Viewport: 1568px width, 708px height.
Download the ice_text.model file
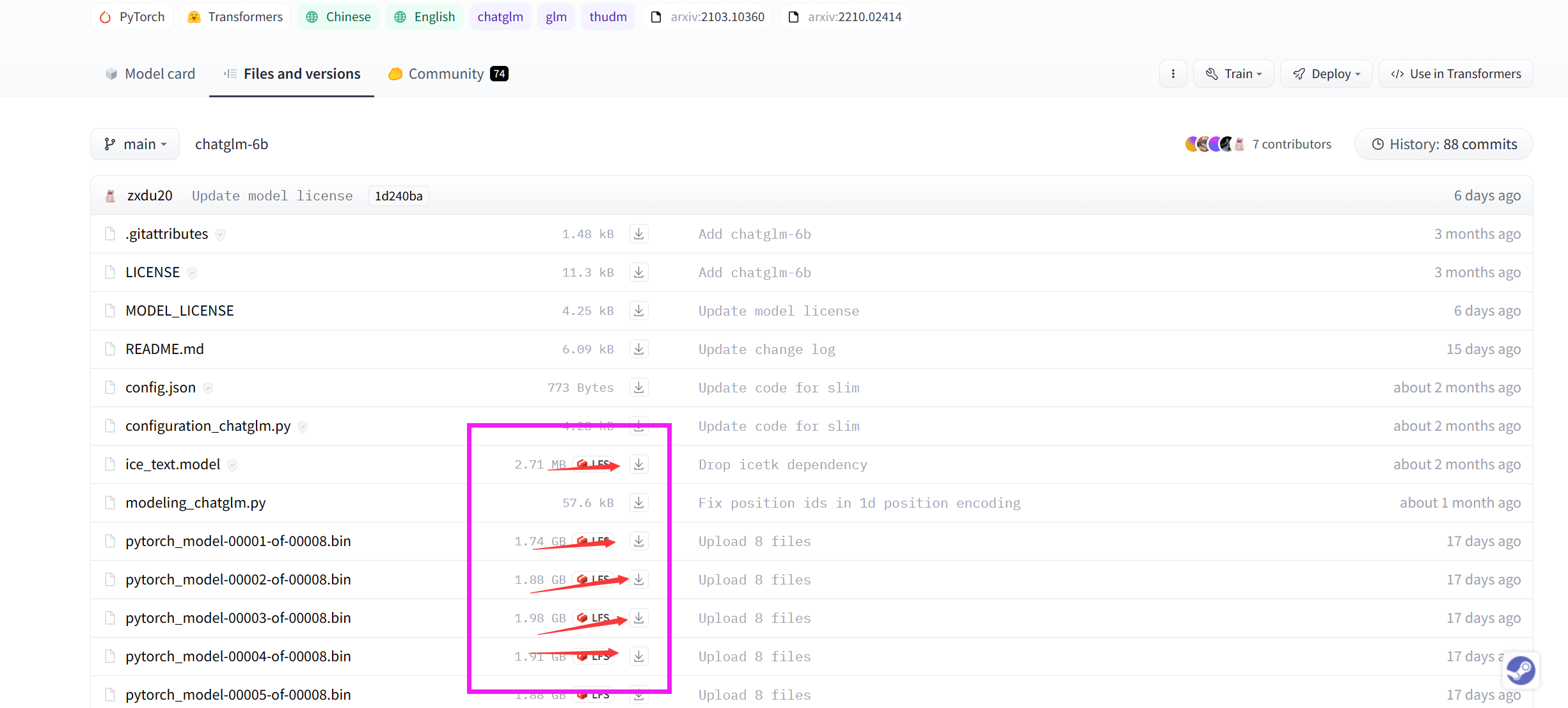tap(638, 464)
